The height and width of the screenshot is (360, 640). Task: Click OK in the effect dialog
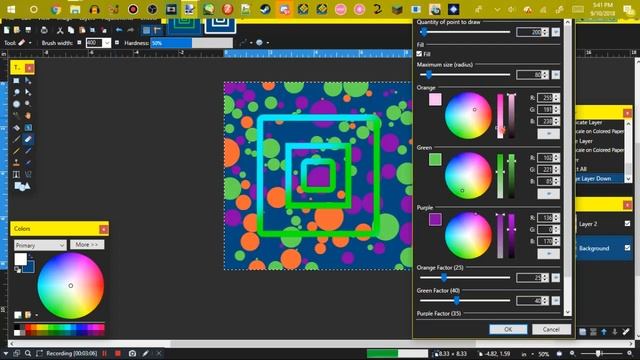pos(508,329)
